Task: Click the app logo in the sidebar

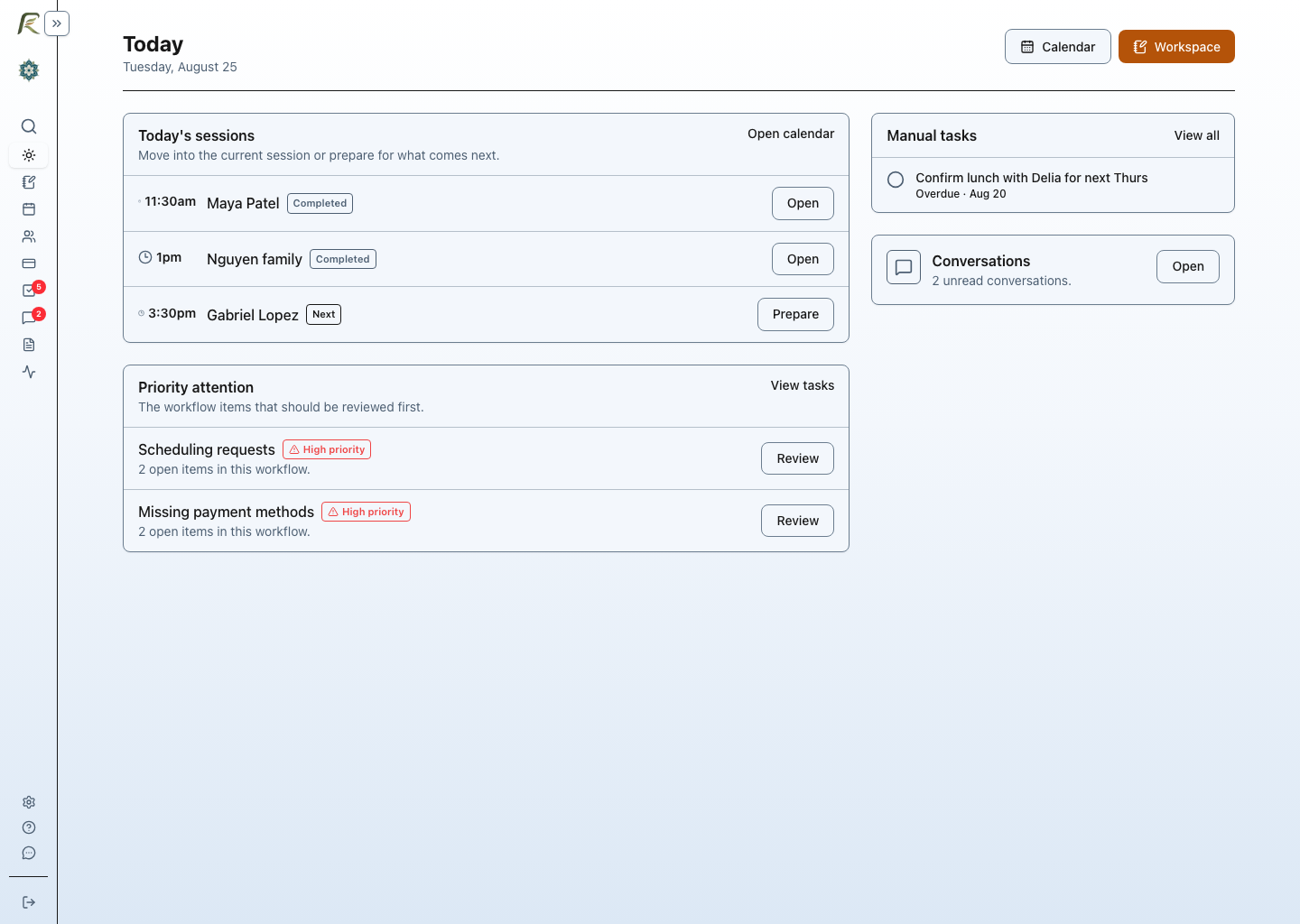Action: (29, 23)
